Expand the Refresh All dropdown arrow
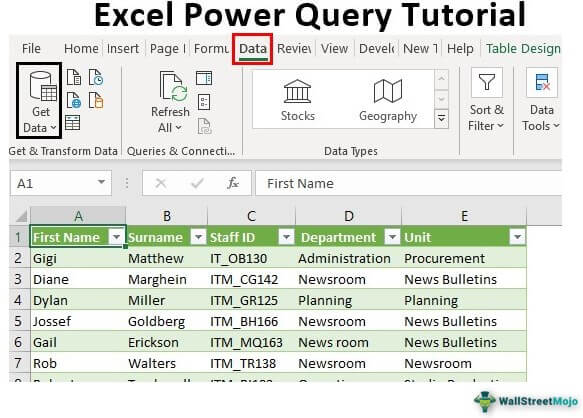 (178, 128)
